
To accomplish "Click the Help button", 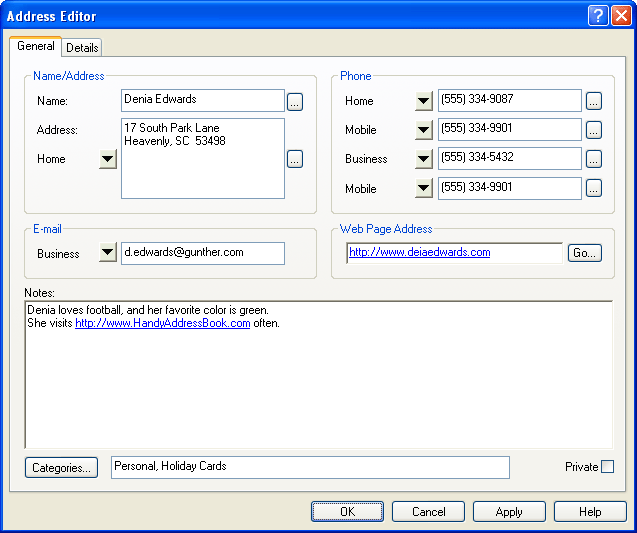I will coord(590,511).
